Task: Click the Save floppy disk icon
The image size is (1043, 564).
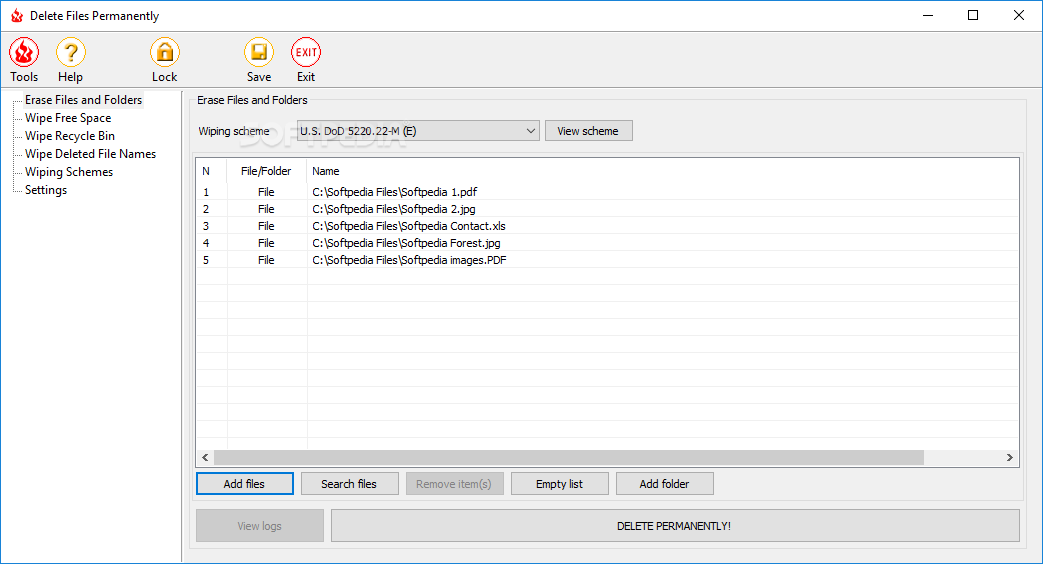Action: tap(259, 53)
